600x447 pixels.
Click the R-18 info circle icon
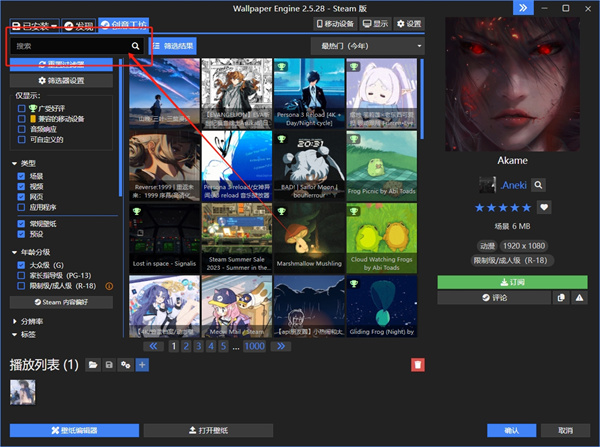point(109,286)
